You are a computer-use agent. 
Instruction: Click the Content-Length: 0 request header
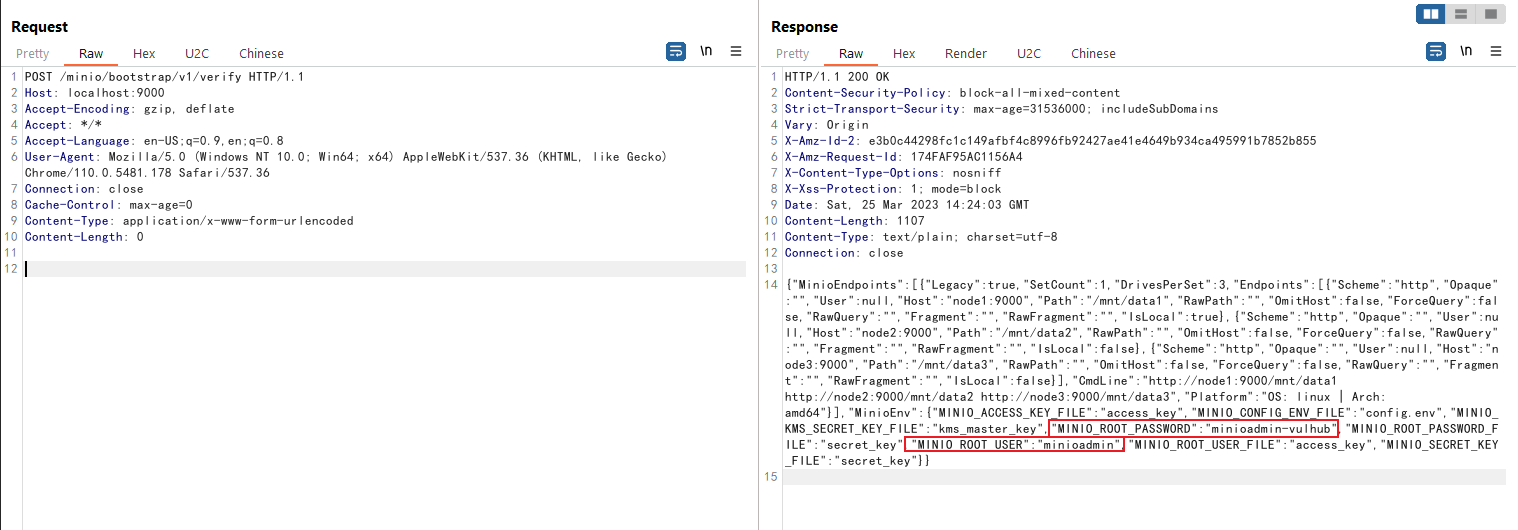pos(84,237)
